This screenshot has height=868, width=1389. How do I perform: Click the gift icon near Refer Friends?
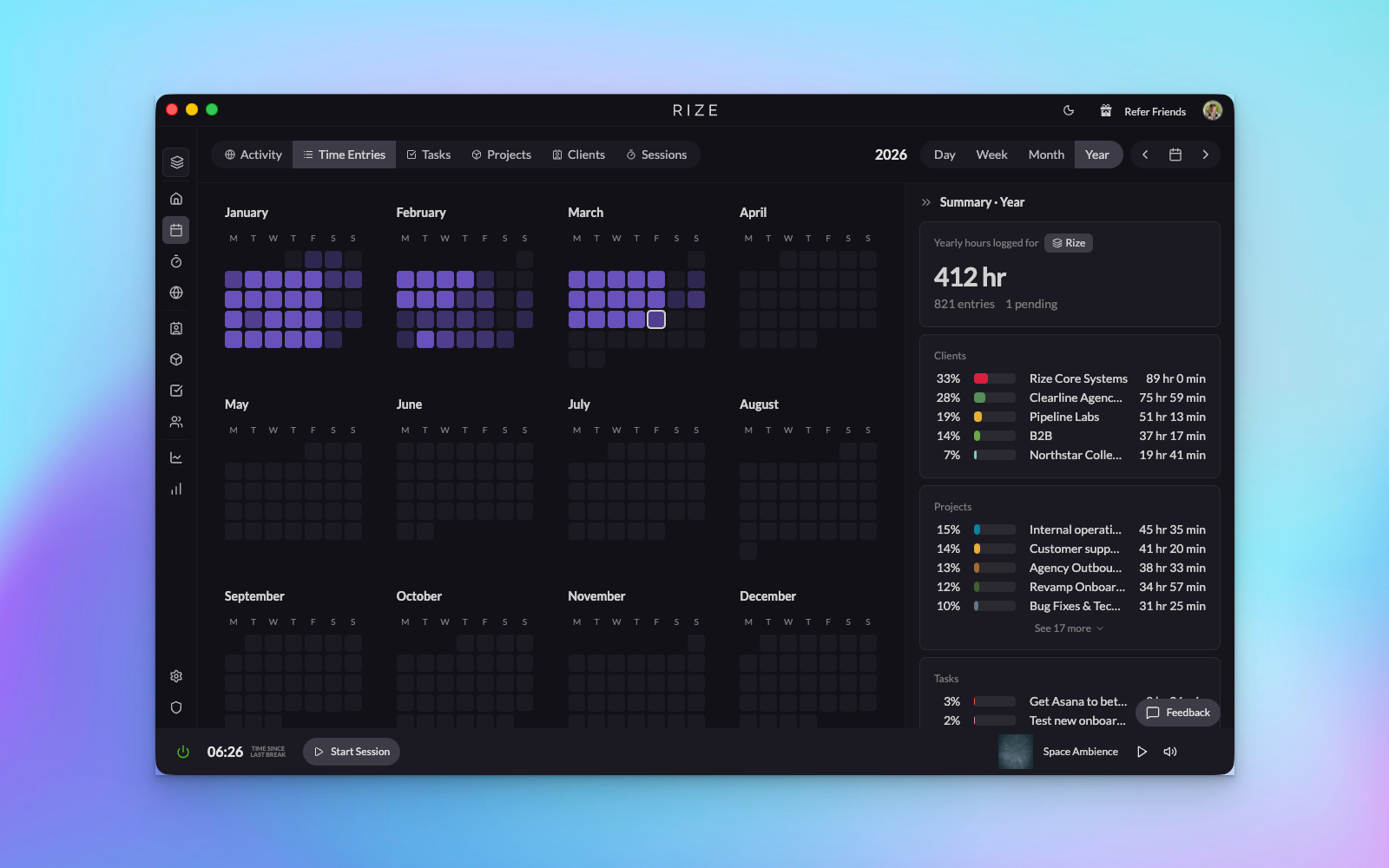click(1106, 111)
